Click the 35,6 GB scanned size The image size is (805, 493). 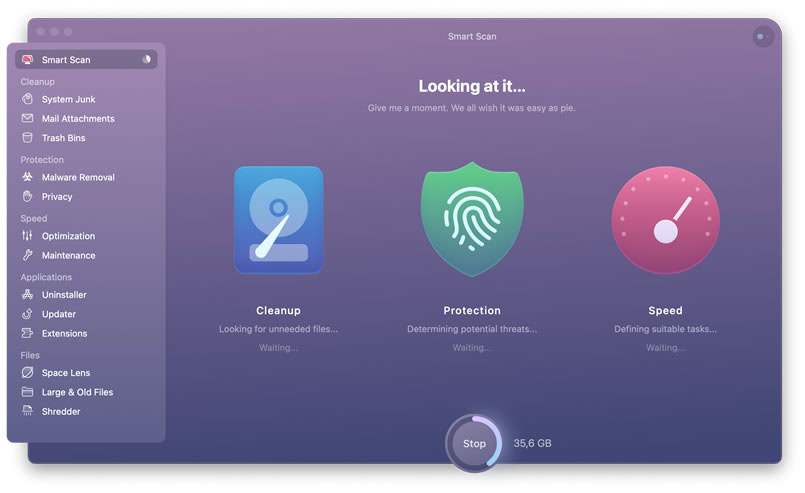(x=532, y=443)
